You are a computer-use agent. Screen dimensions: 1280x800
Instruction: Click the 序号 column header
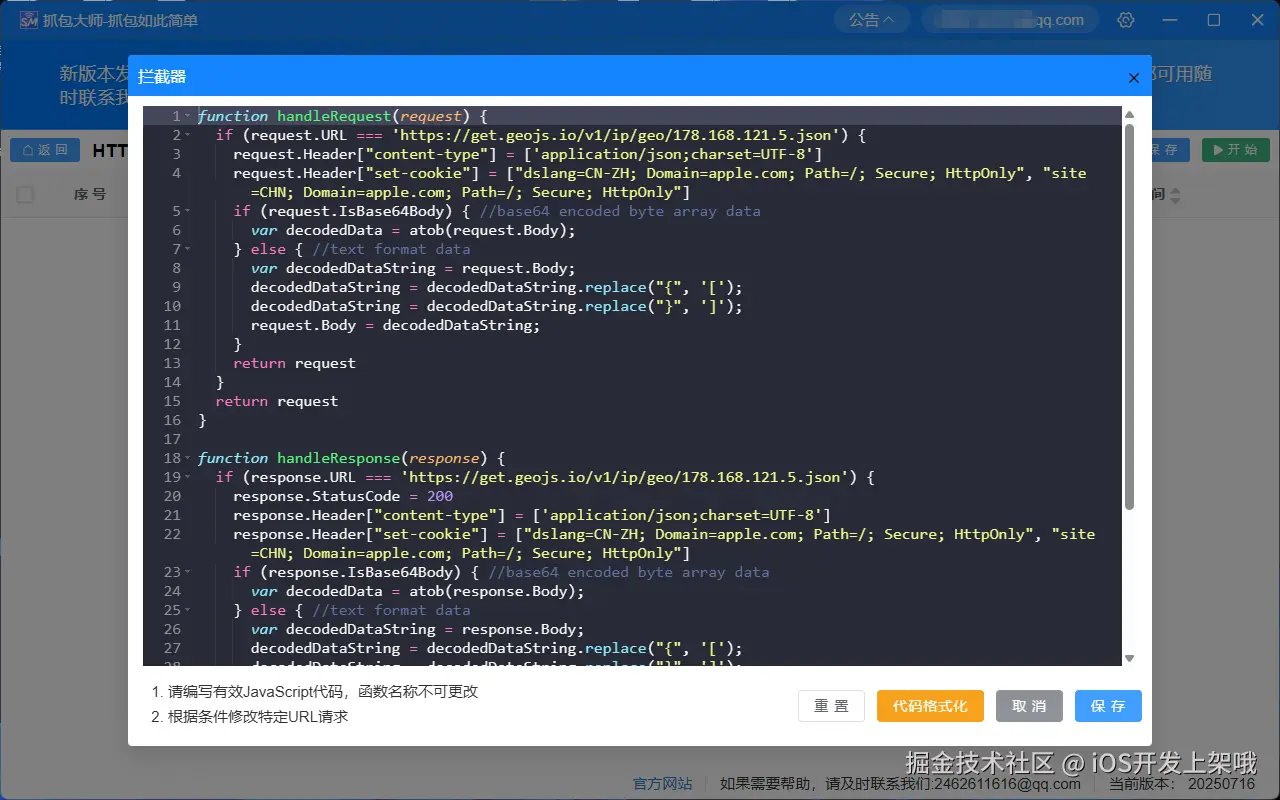click(90, 195)
